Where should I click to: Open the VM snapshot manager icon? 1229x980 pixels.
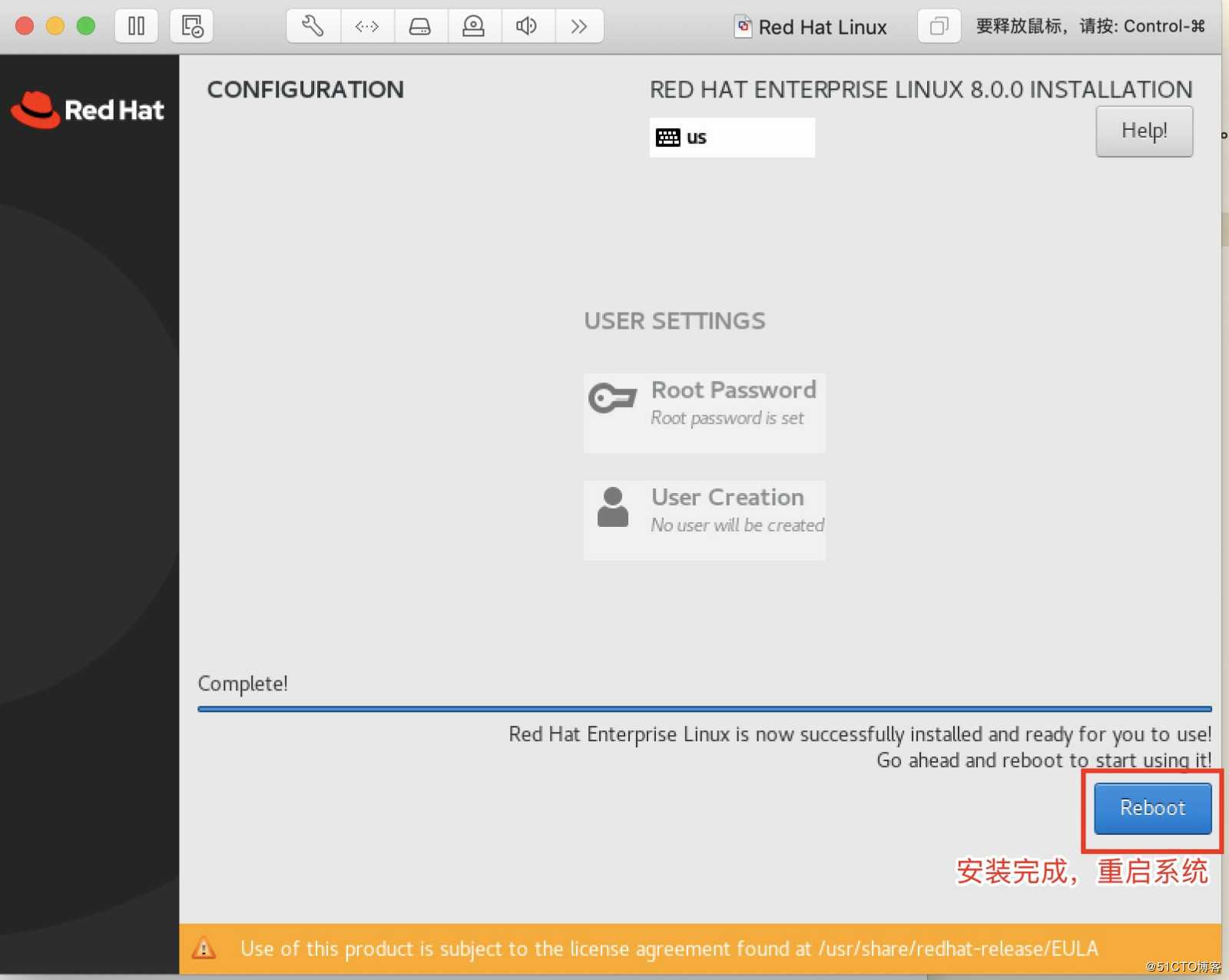point(192,26)
